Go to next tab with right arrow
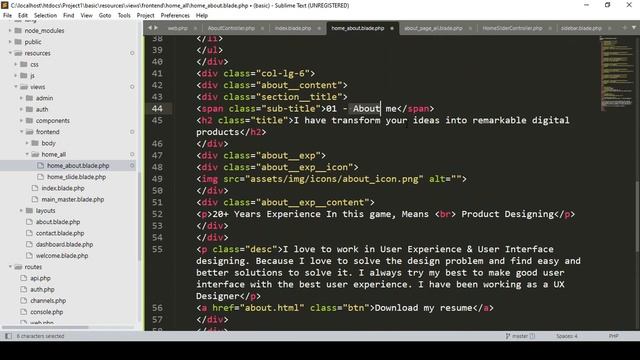The height and width of the screenshot is (360, 640). pos(156,28)
